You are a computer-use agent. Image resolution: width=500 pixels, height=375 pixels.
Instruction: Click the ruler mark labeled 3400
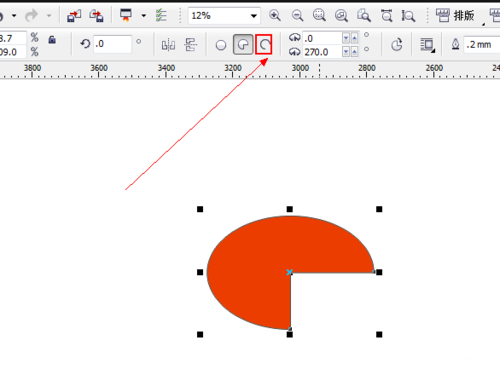pos(166,68)
